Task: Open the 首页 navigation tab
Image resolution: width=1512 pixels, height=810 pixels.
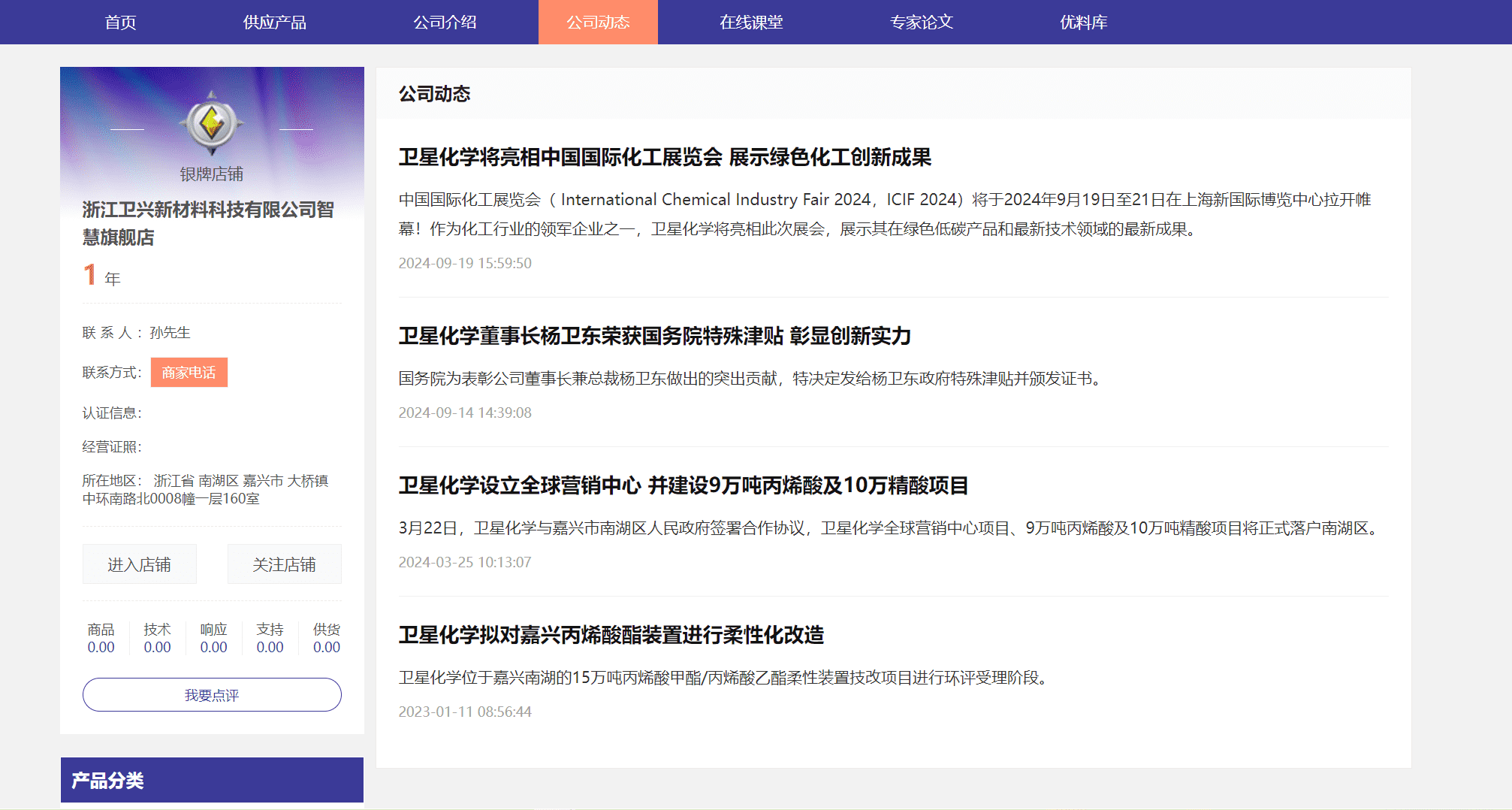Action: (120, 23)
